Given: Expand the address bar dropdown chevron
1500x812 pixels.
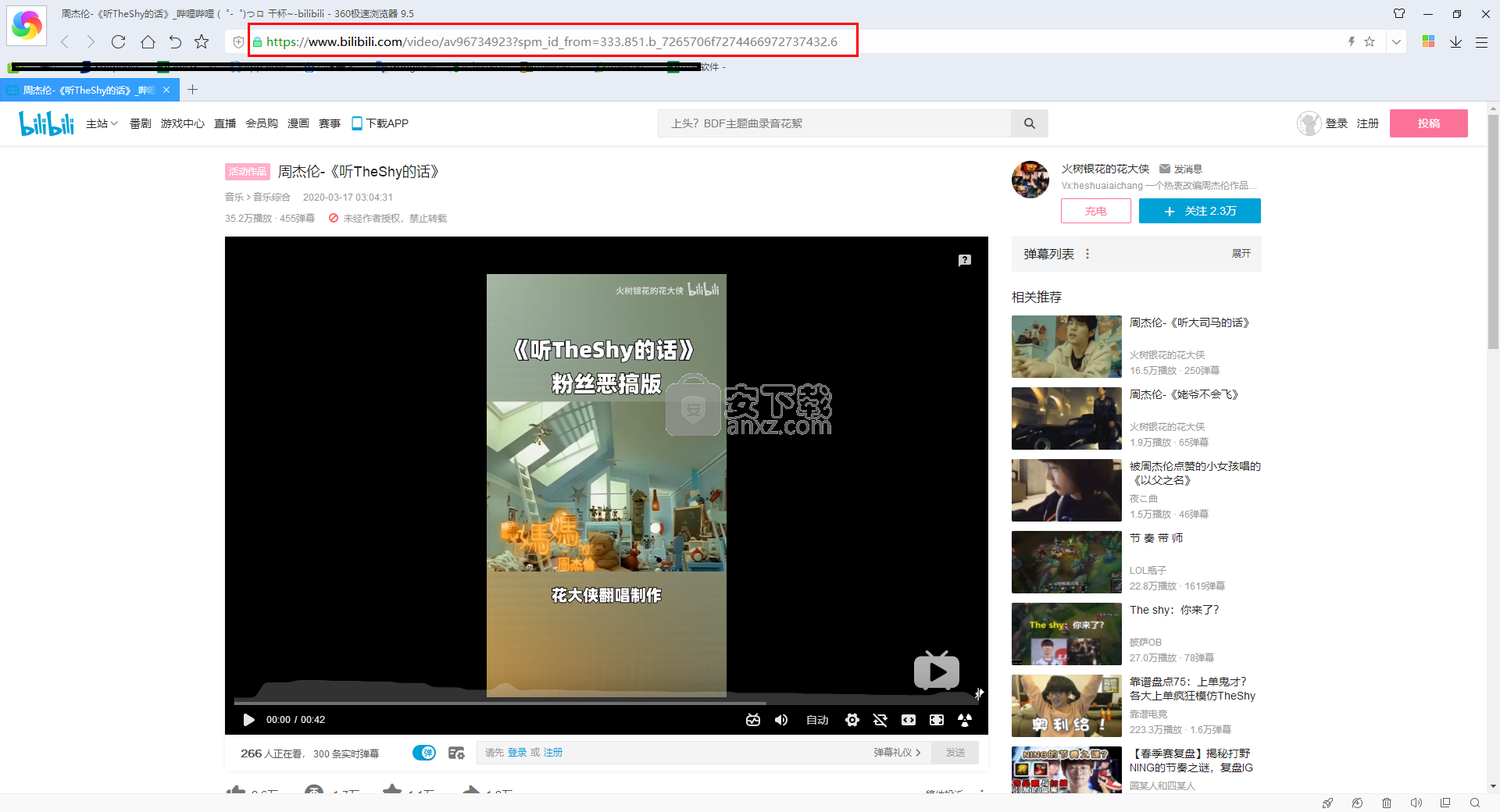Looking at the screenshot, I should pyautogui.click(x=1396, y=42).
